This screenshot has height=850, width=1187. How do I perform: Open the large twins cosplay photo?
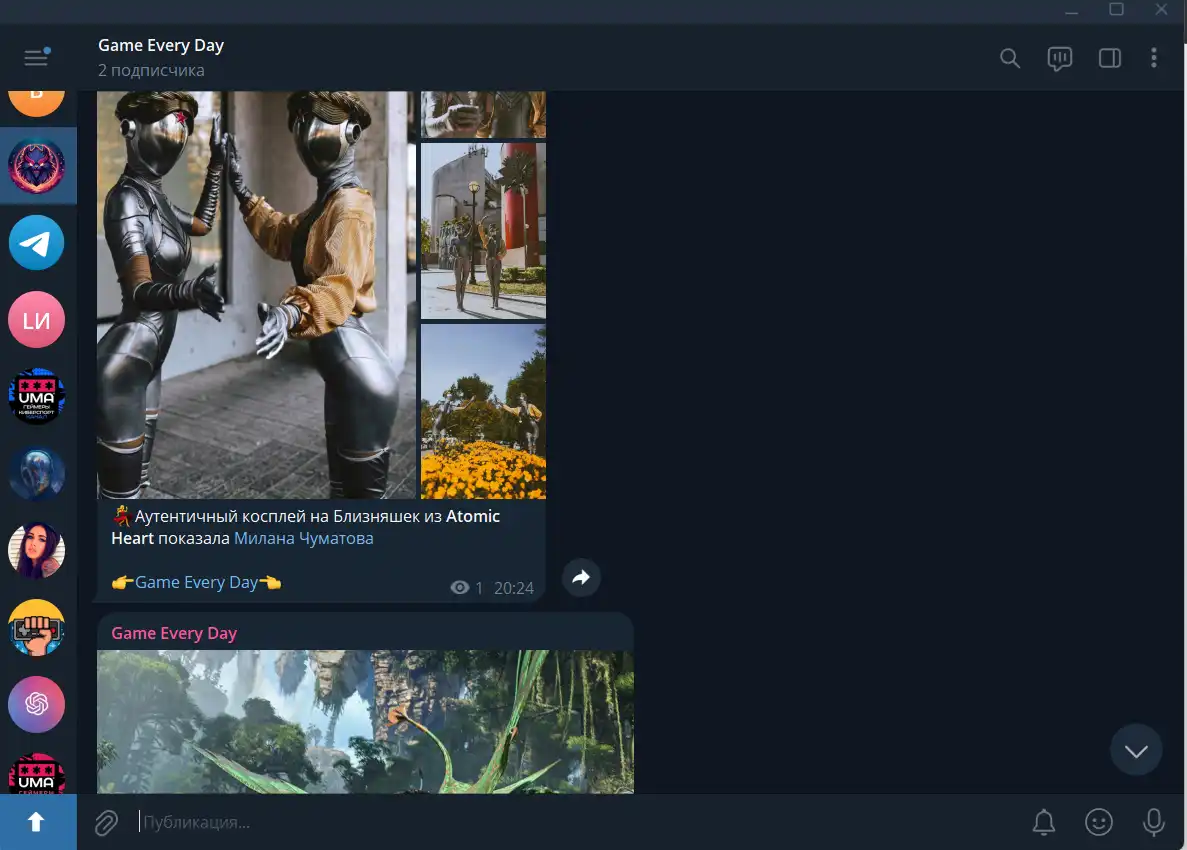[257, 294]
